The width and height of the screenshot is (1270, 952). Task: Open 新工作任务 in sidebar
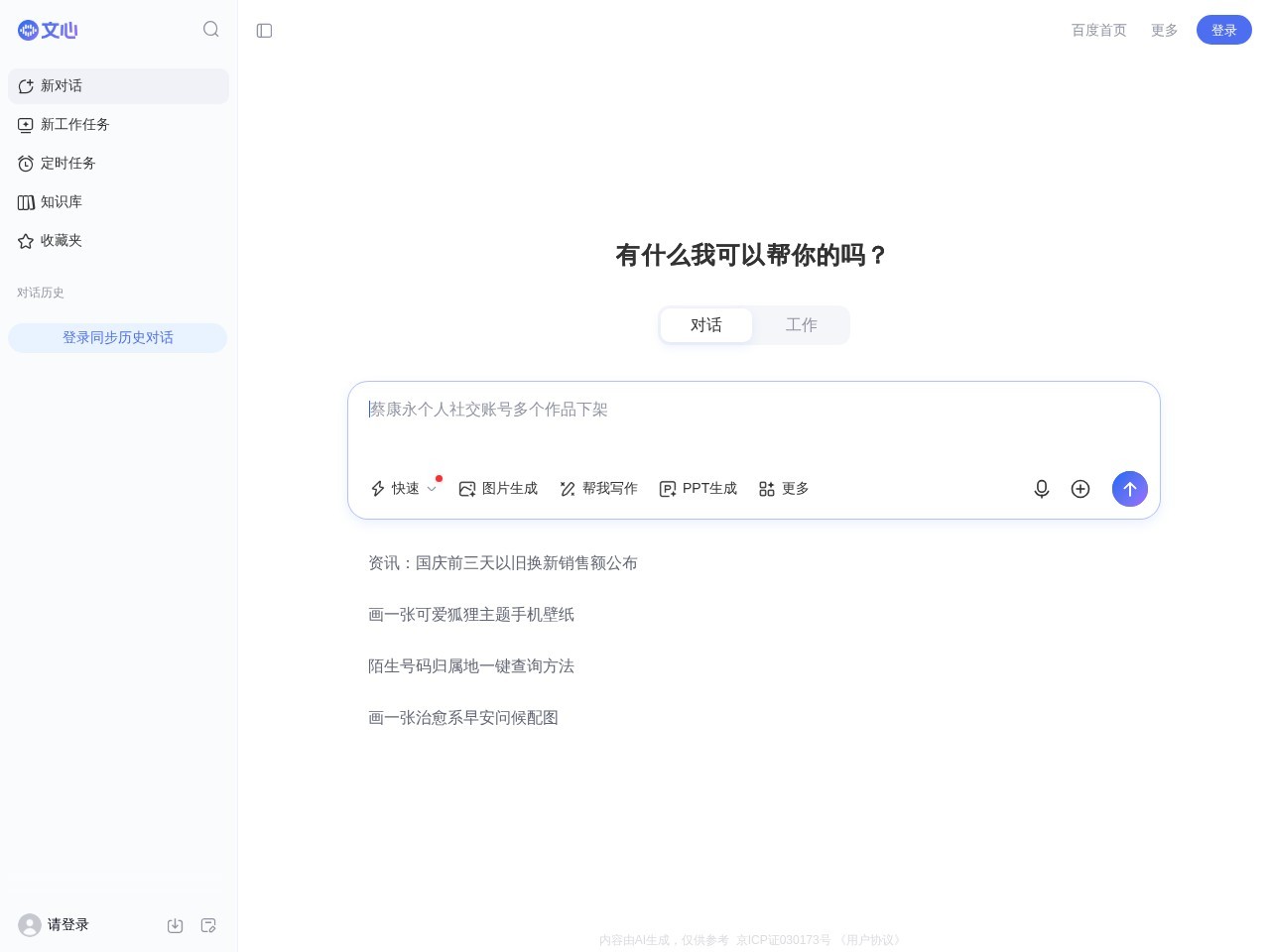point(118,125)
